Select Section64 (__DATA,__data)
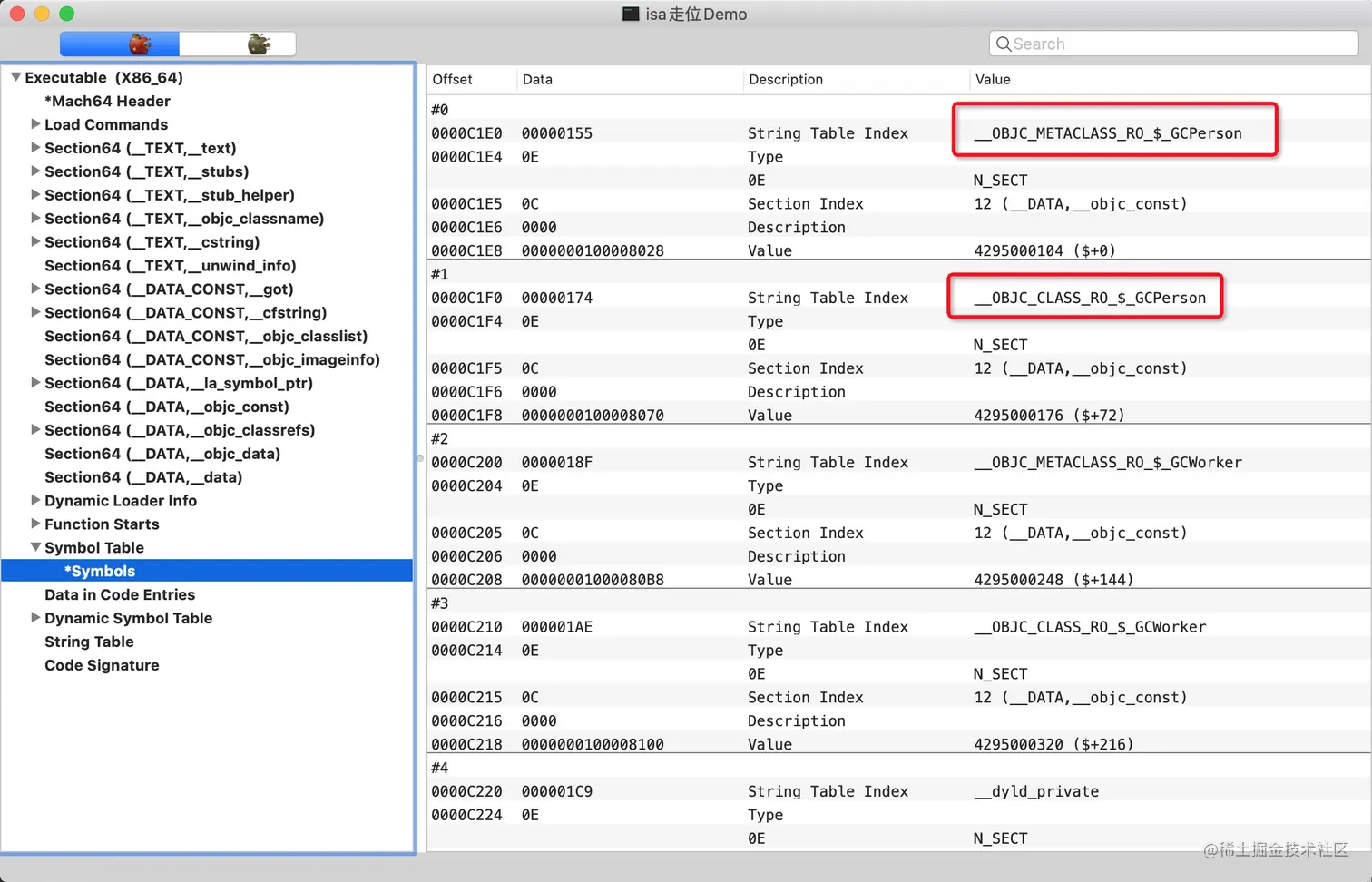The image size is (1372, 882). [143, 477]
